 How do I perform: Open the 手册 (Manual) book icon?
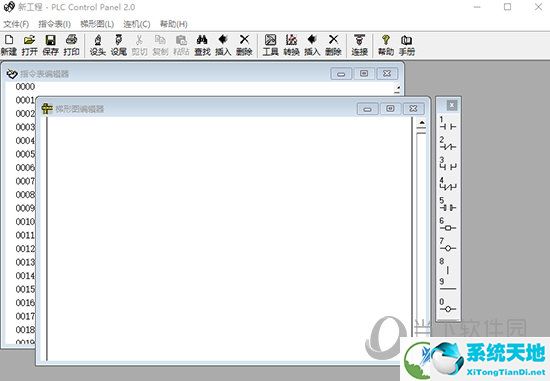tap(407, 45)
